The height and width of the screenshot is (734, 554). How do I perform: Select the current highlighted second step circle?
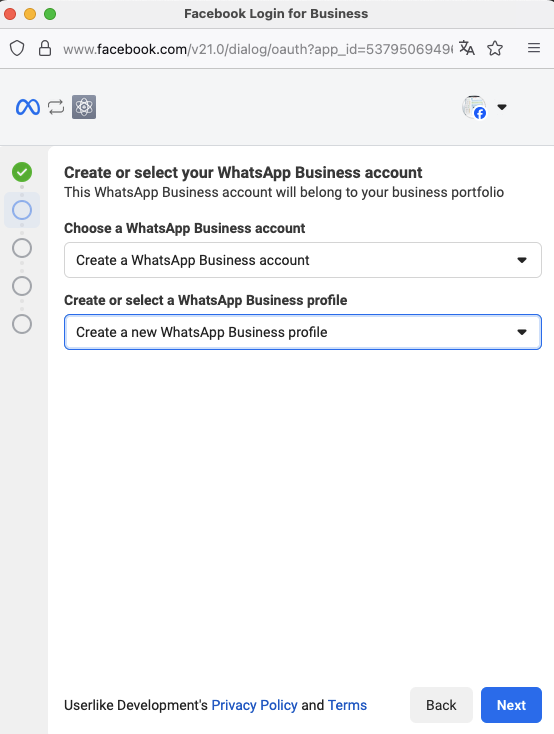(22, 210)
